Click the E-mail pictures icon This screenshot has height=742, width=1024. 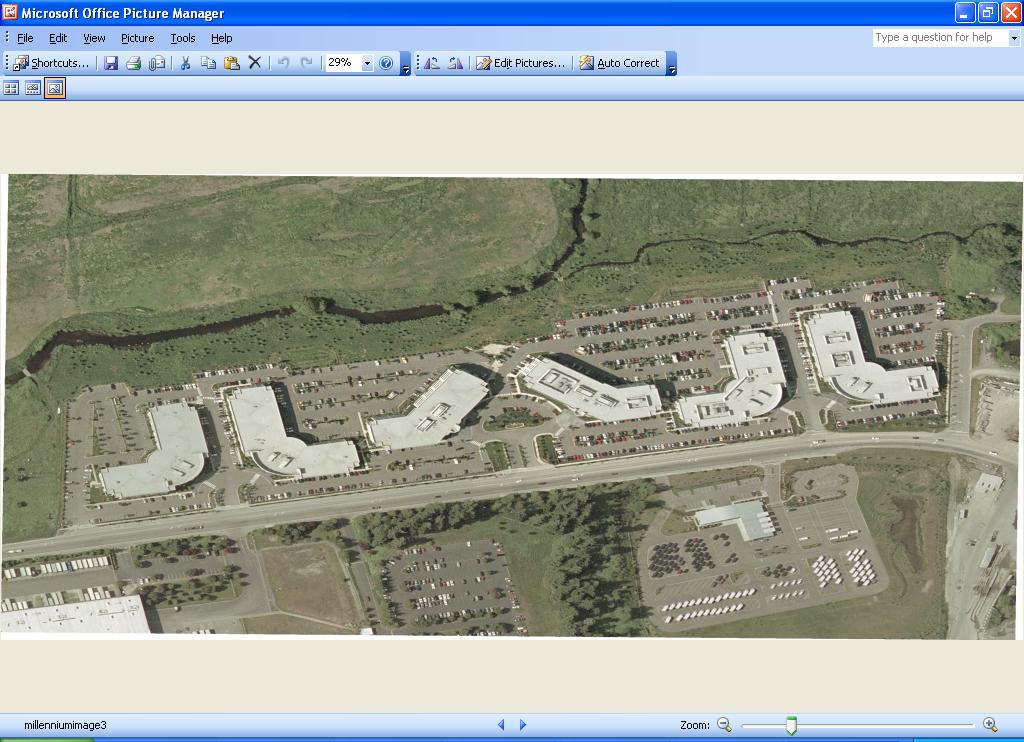[157, 63]
